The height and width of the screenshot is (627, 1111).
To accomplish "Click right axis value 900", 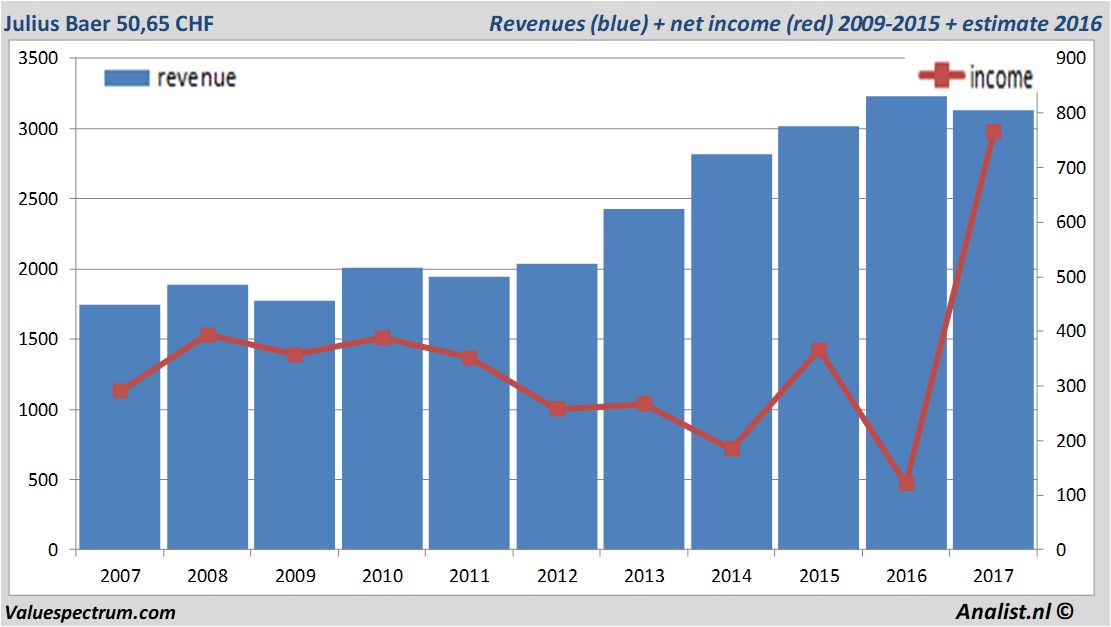I will click(1071, 59).
